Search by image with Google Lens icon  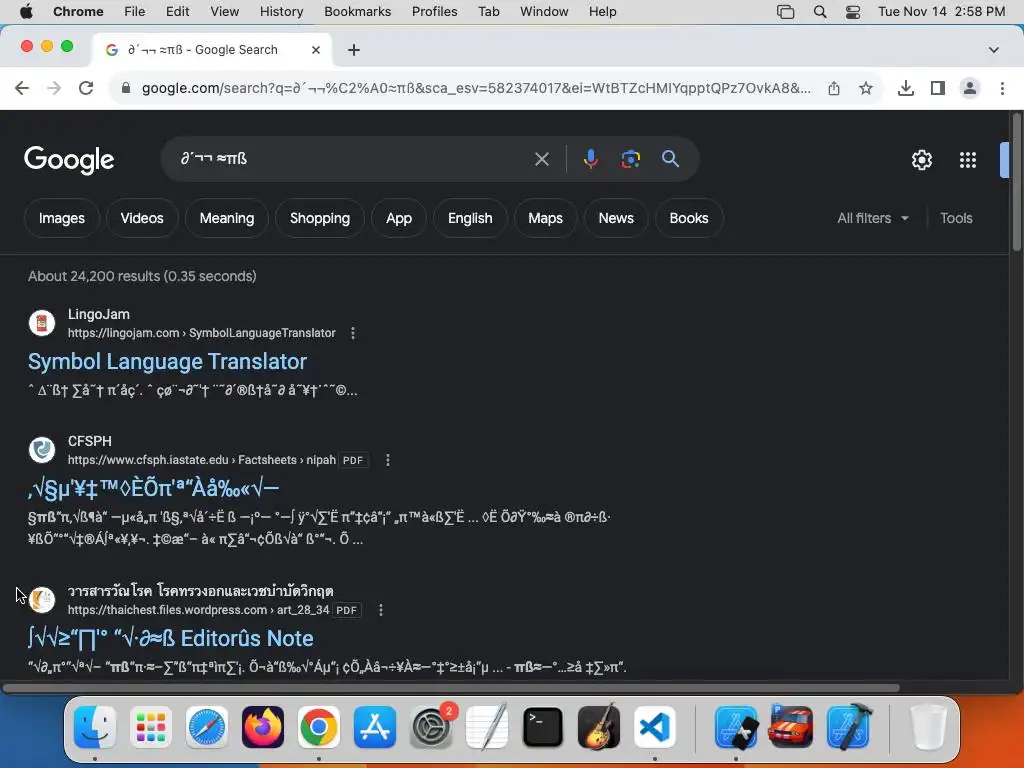(x=630, y=159)
